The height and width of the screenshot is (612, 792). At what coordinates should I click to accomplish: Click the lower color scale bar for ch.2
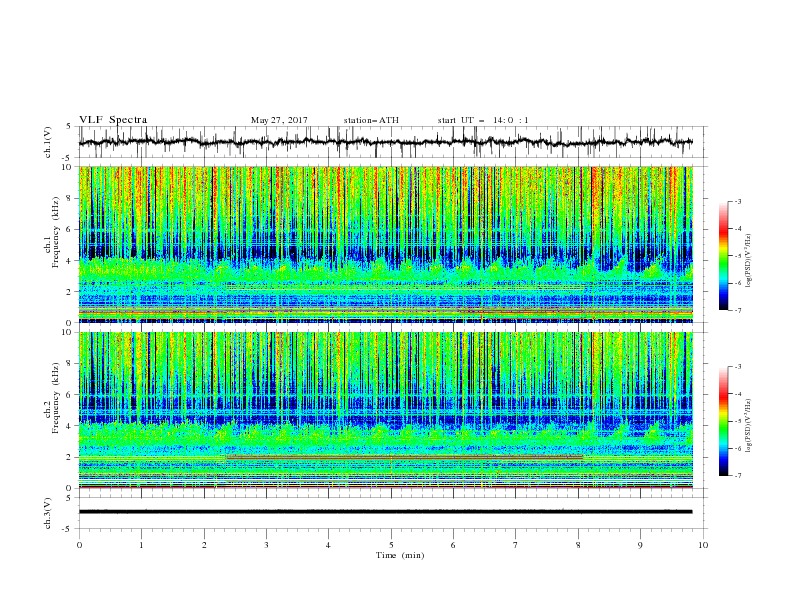point(724,421)
